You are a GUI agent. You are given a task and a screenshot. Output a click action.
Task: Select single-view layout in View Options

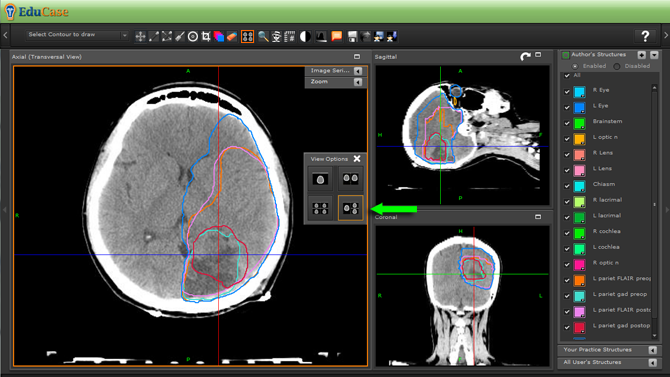coord(320,179)
